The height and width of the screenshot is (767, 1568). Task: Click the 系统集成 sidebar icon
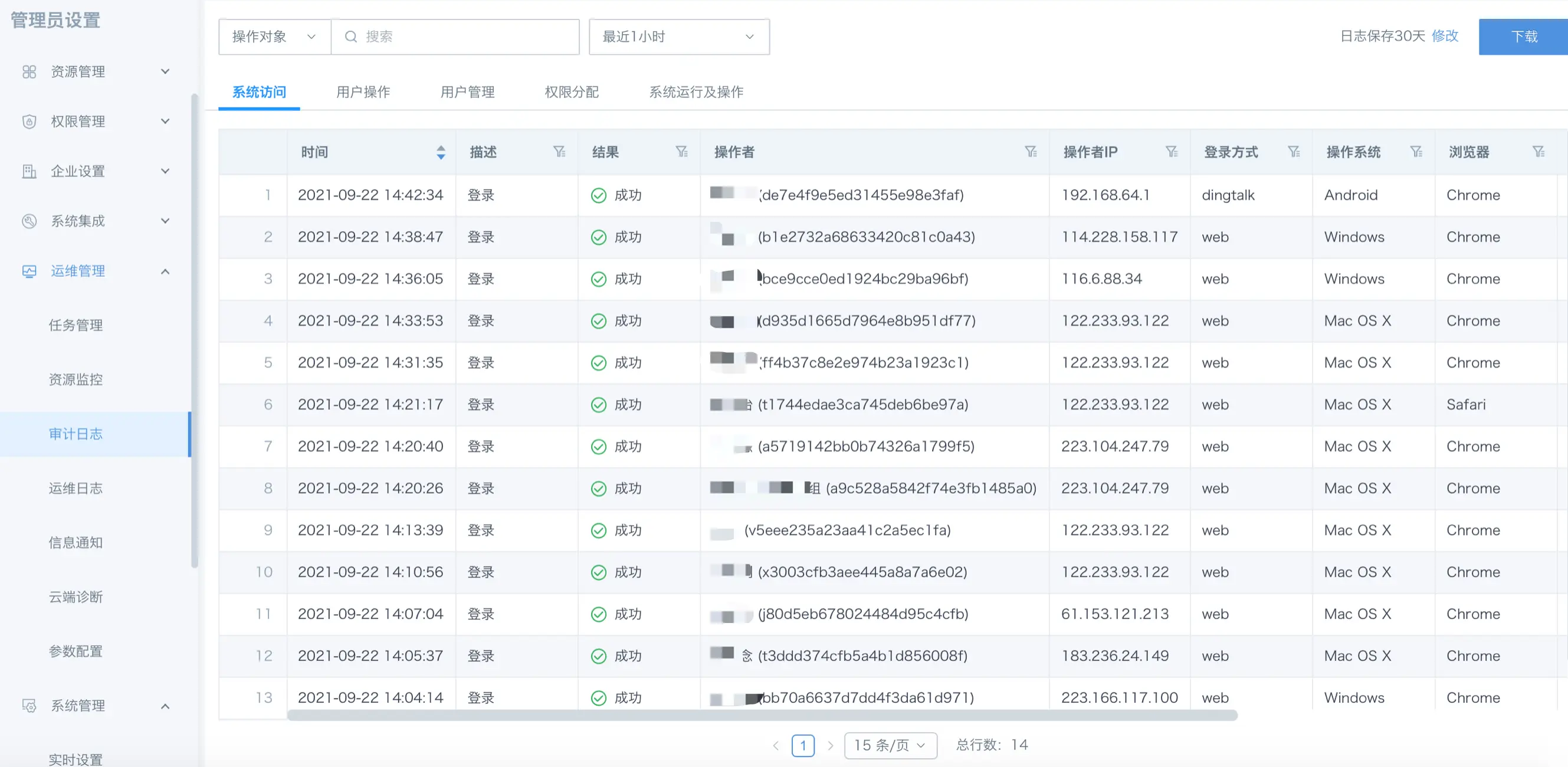29,221
